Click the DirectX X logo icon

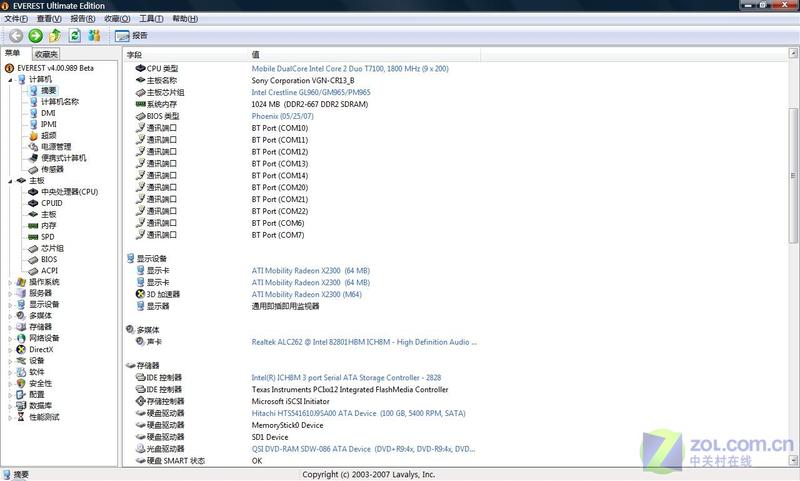point(21,349)
